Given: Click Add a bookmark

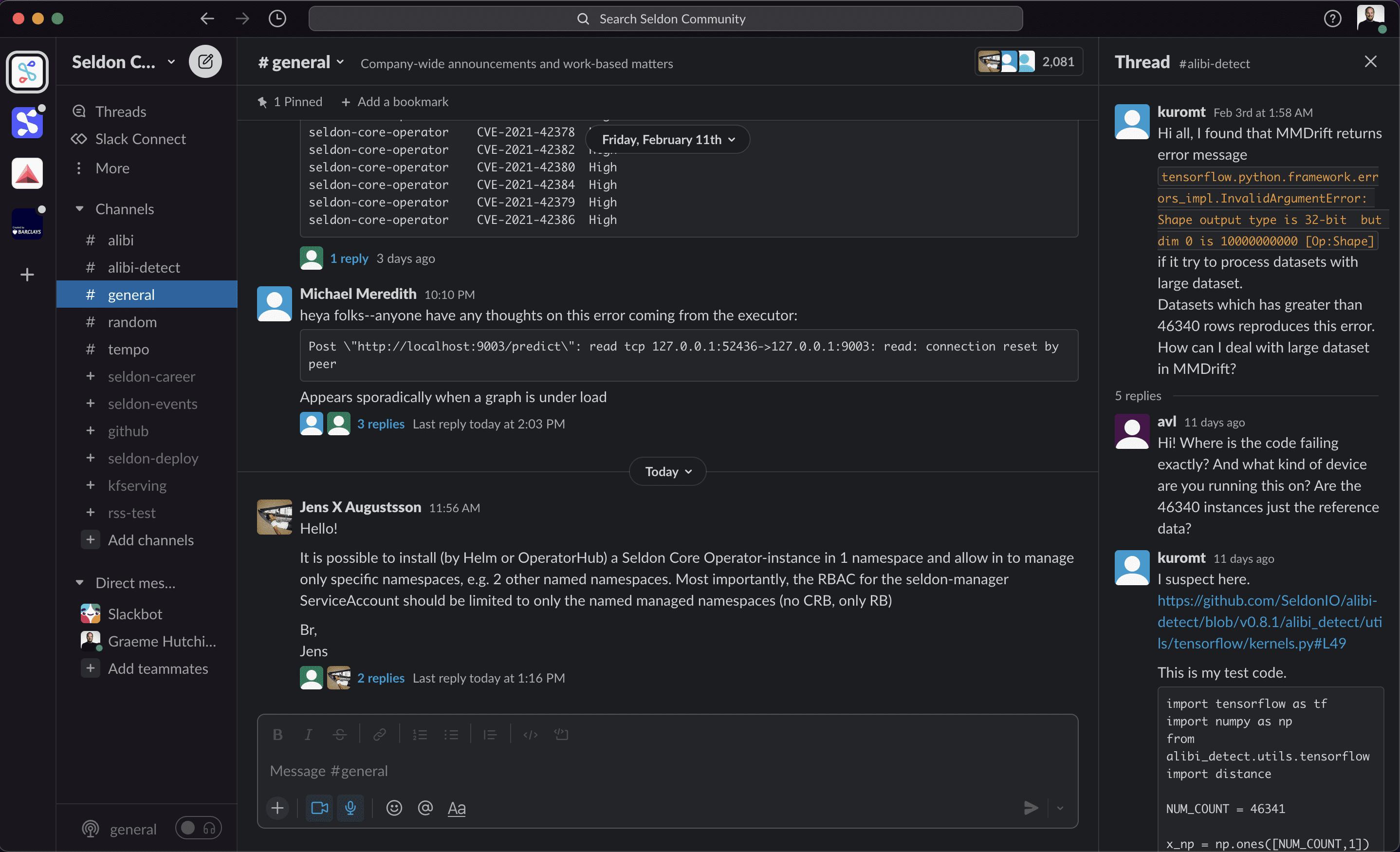Looking at the screenshot, I should click(395, 102).
